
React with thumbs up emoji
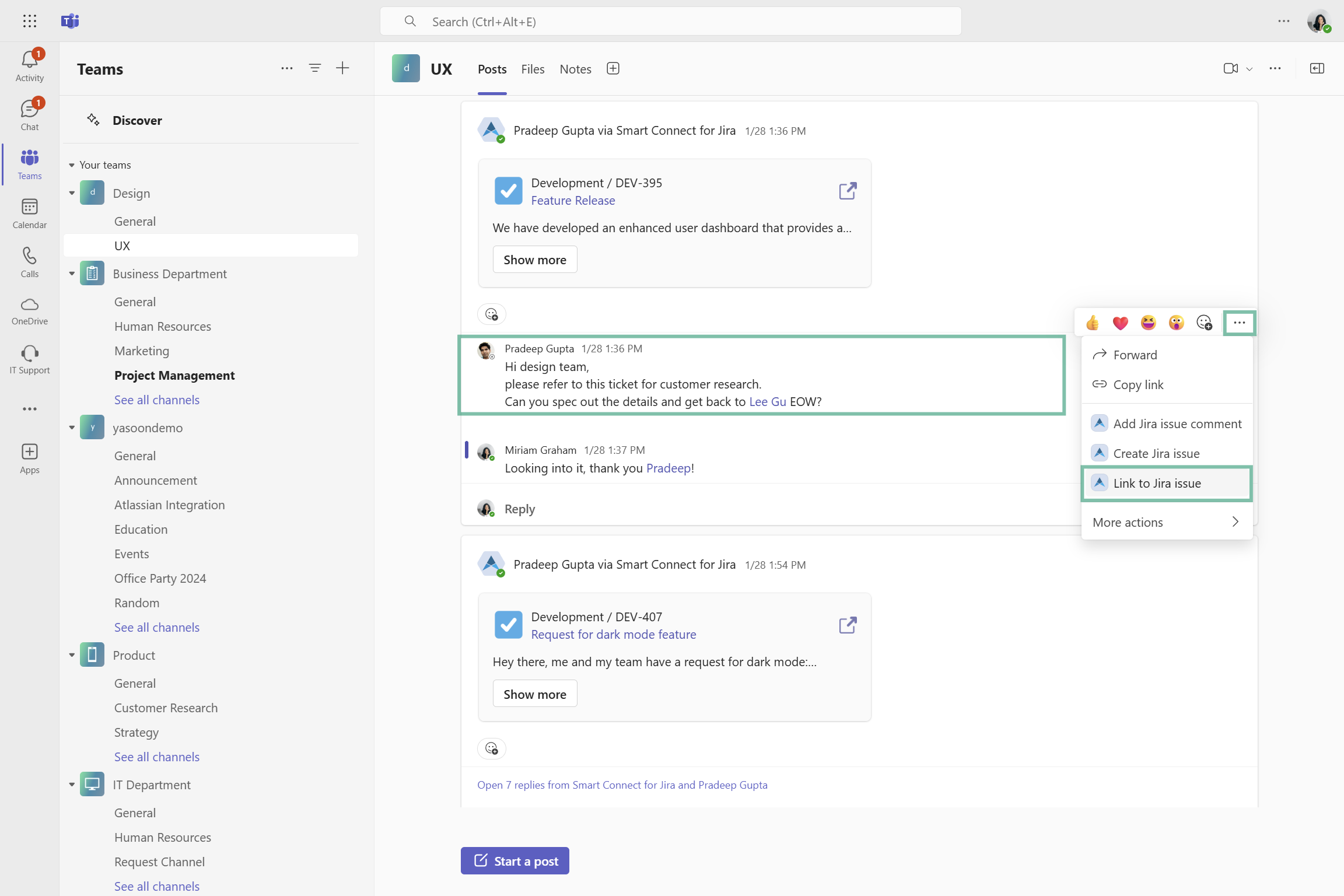tap(1093, 323)
